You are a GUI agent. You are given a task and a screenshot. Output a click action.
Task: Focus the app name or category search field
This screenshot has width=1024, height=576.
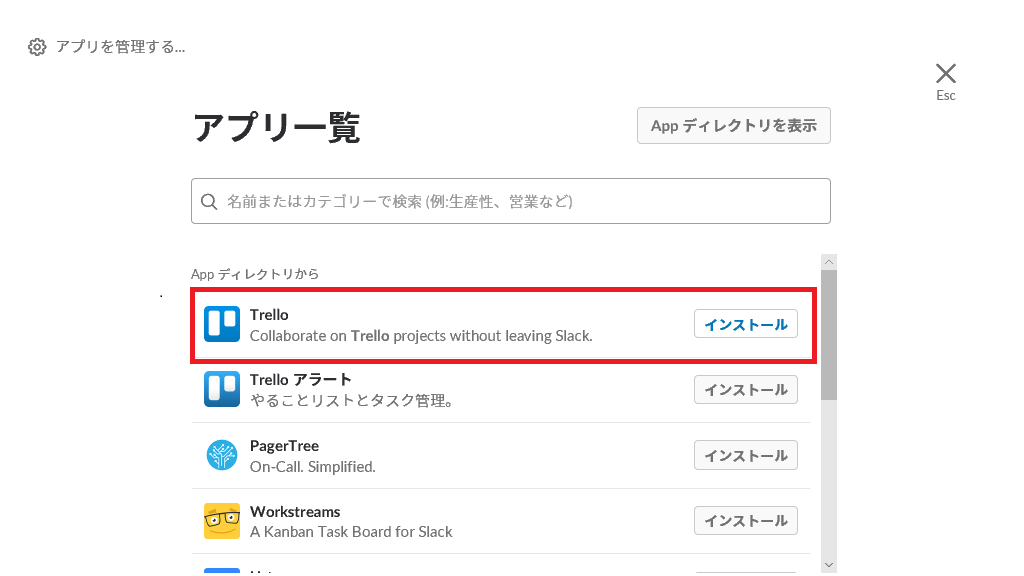(x=520, y=201)
